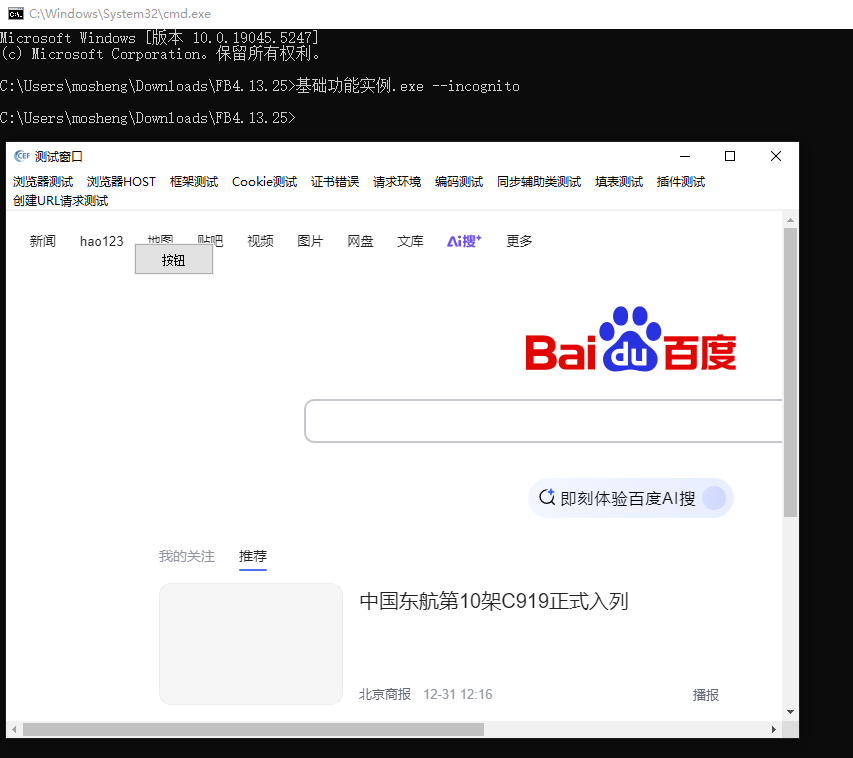
Task: Click the 播报 link
Action: pyautogui.click(x=706, y=695)
